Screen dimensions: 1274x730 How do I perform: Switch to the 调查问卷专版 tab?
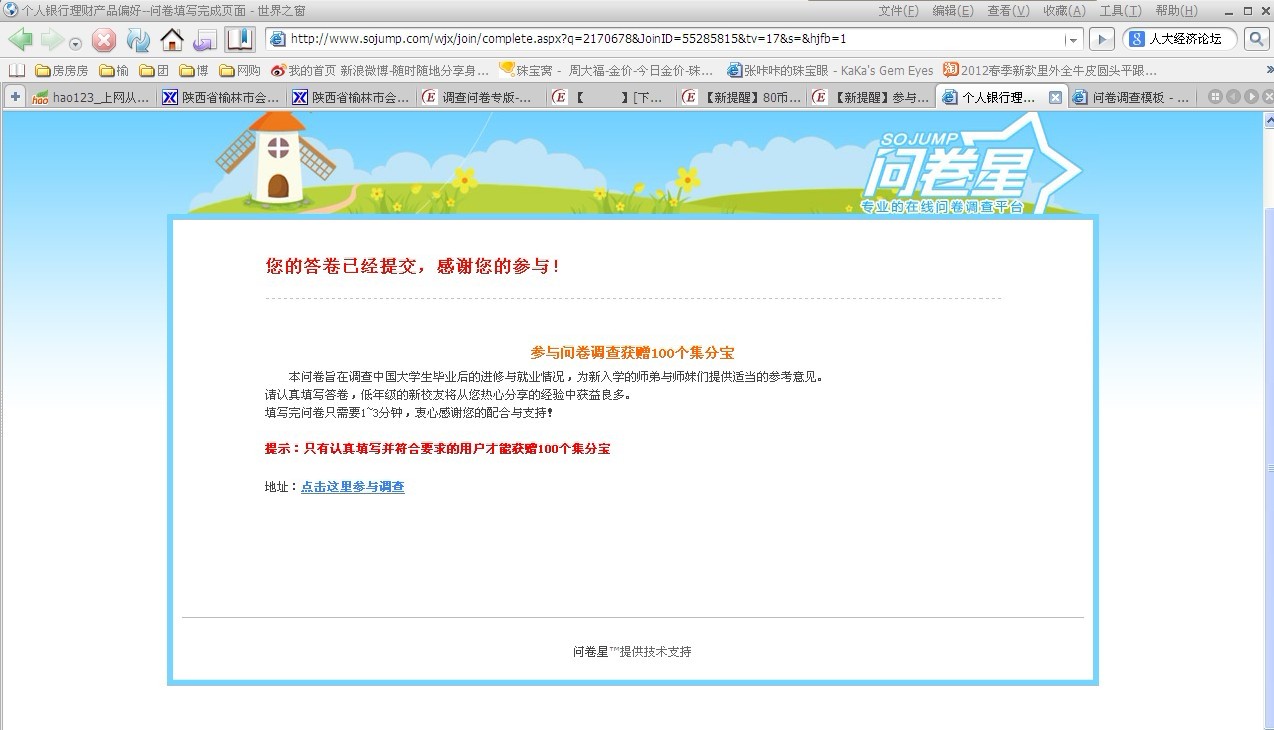coord(481,97)
